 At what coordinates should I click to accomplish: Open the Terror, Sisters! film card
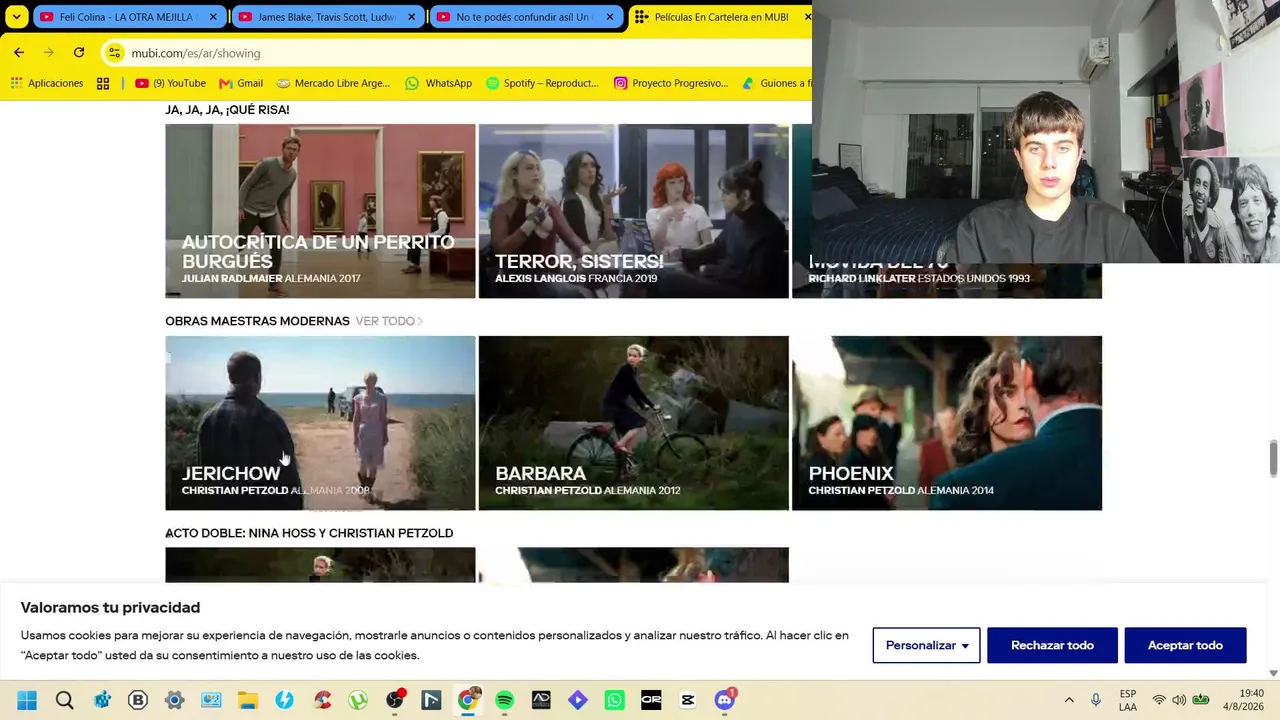(634, 211)
